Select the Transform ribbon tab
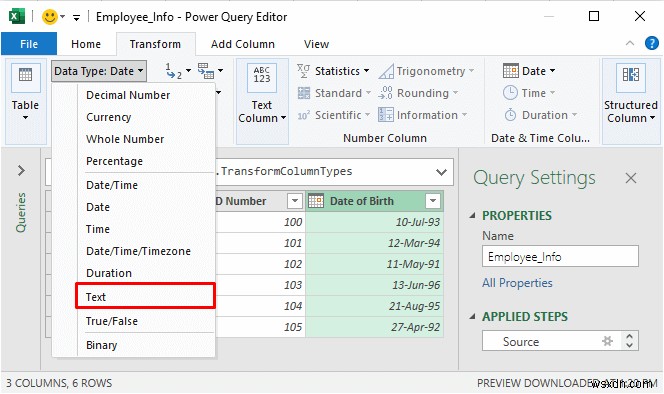This screenshot has height=394, width=664. tap(155, 44)
